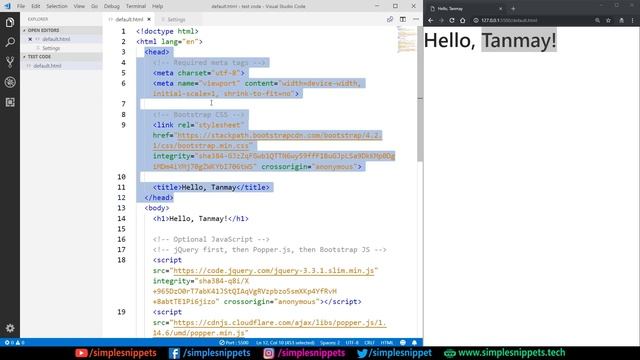Open the jquery-3.3.1.slim.min.js link

[x=274, y=271]
